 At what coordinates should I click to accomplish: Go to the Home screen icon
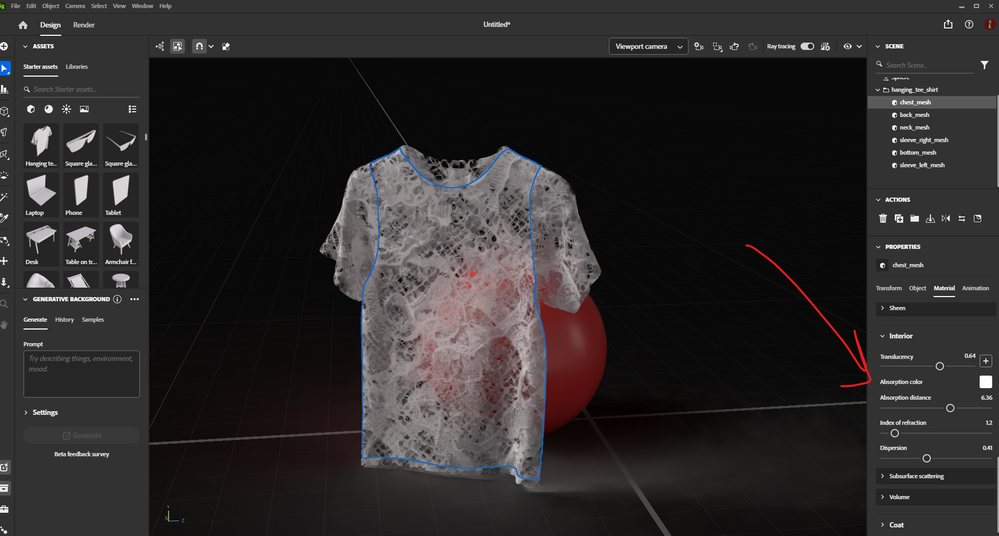click(23, 25)
